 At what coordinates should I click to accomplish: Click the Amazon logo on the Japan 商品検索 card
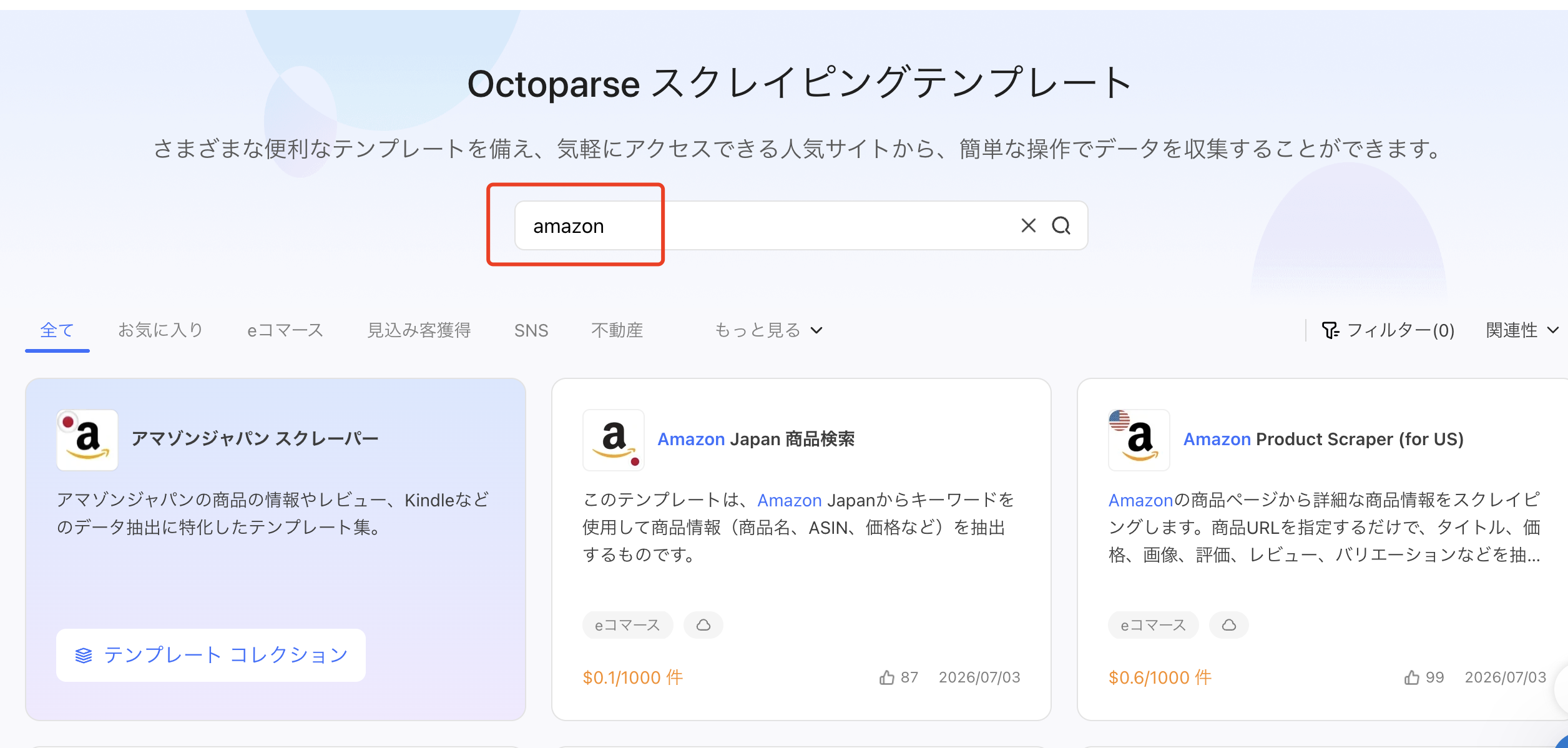(x=614, y=440)
